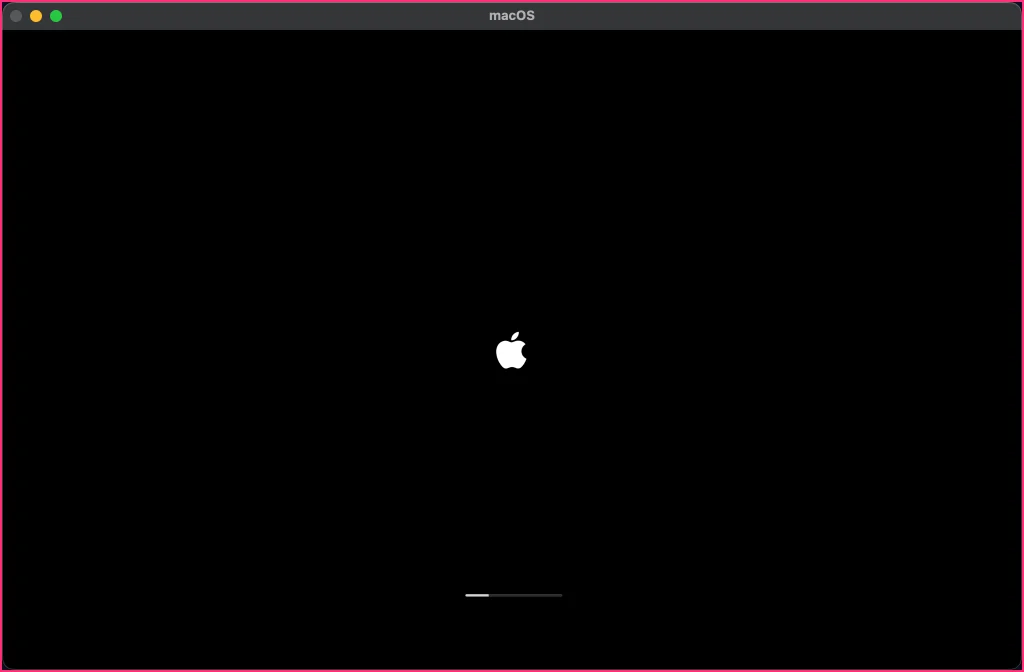Minimize the macOS window with yellow button
Screen dimensions: 1024x672
(x=36, y=16)
